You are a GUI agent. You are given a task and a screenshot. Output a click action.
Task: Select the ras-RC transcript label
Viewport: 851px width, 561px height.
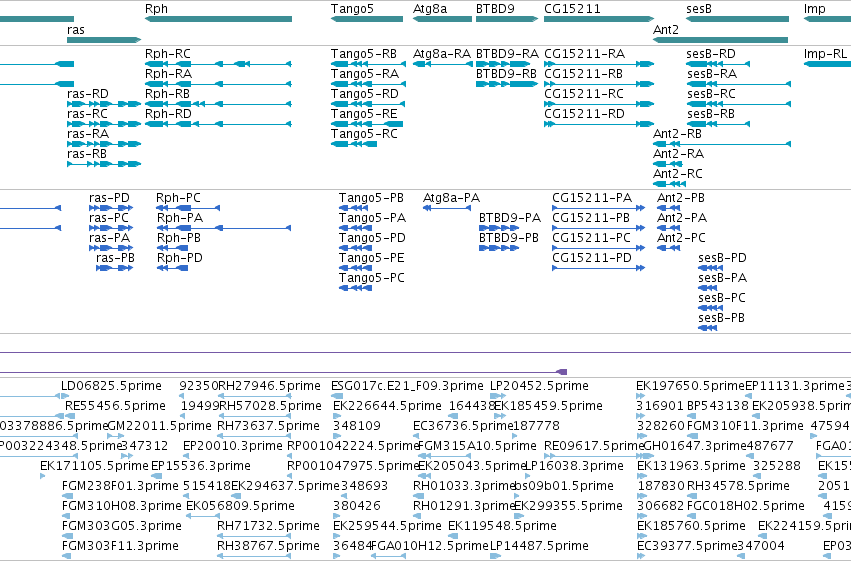click(x=87, y=114)
